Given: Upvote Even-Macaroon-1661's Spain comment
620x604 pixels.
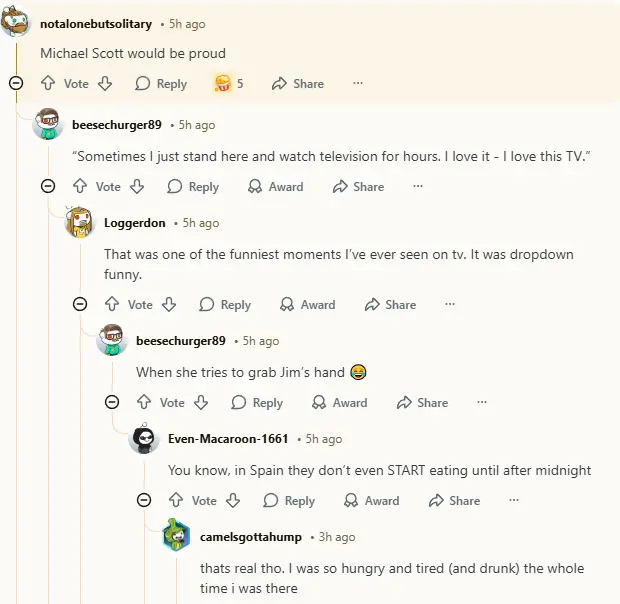Looking at the screenshot, I should (x=176, y=500).
